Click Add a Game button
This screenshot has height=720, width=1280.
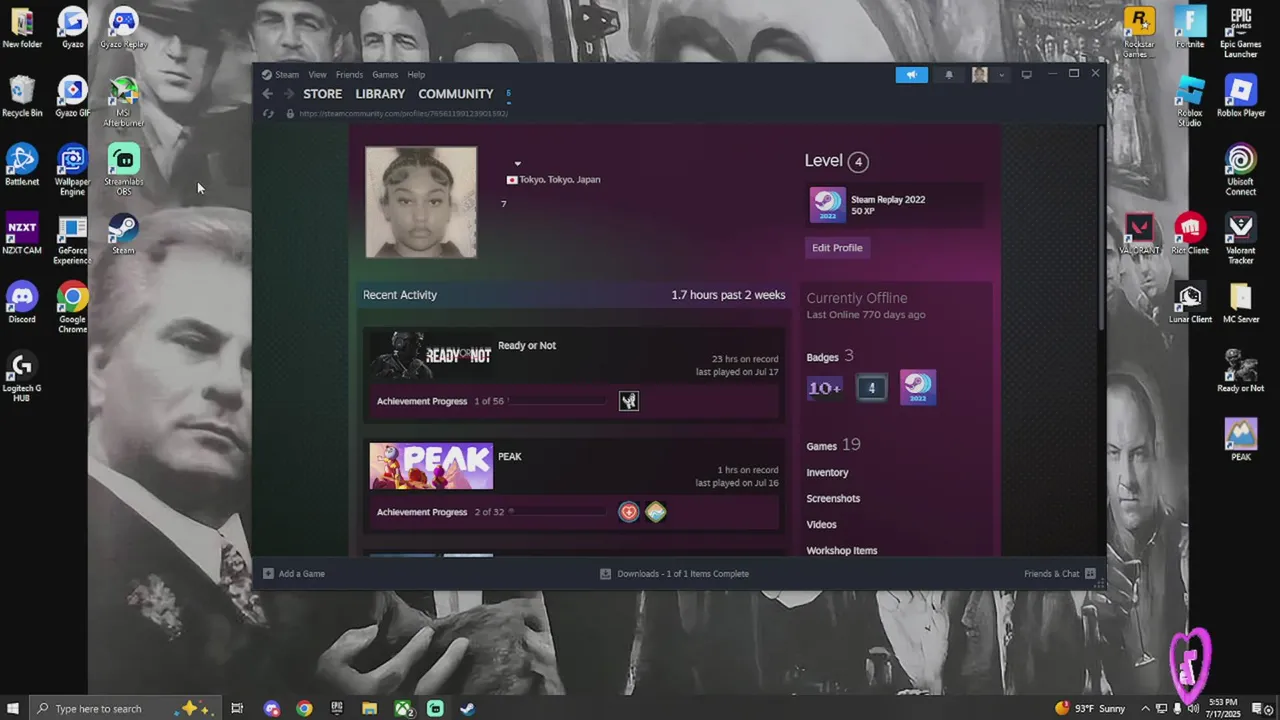click(294, 574)
